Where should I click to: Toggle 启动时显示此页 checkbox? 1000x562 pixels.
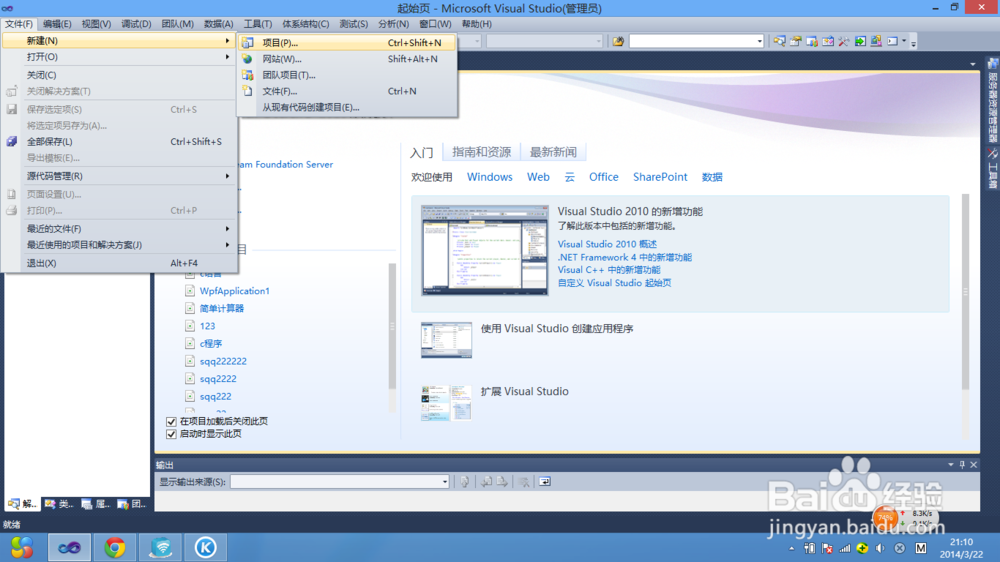point(171,434)
